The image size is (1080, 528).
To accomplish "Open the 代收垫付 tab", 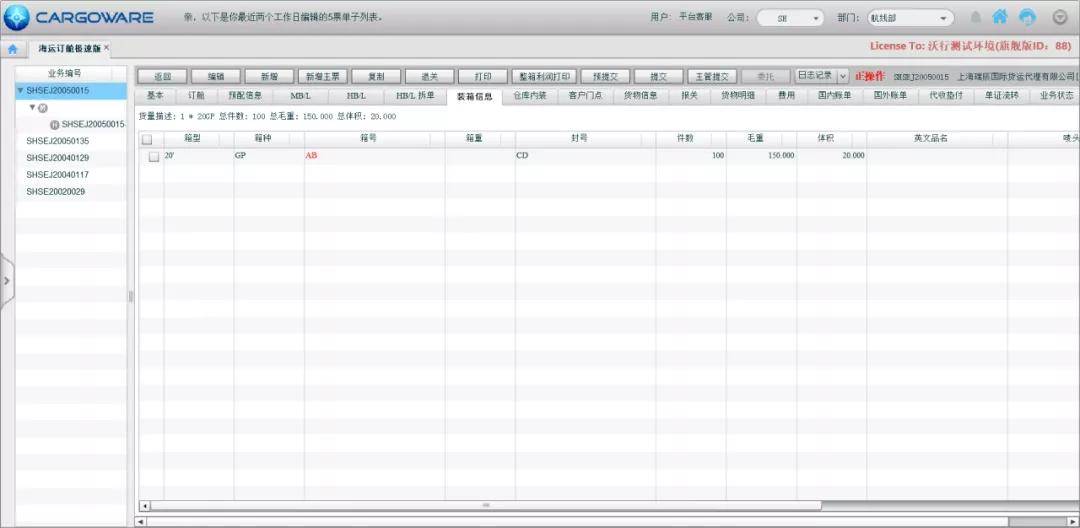I will click(x=946, y=96).
